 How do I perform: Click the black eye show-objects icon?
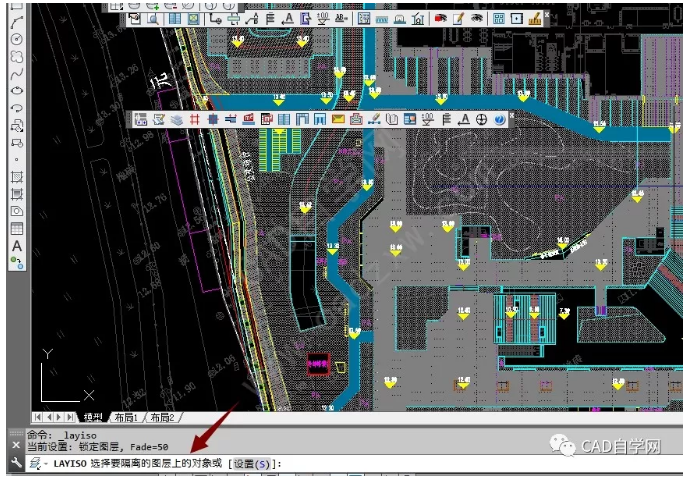[477, 19]
